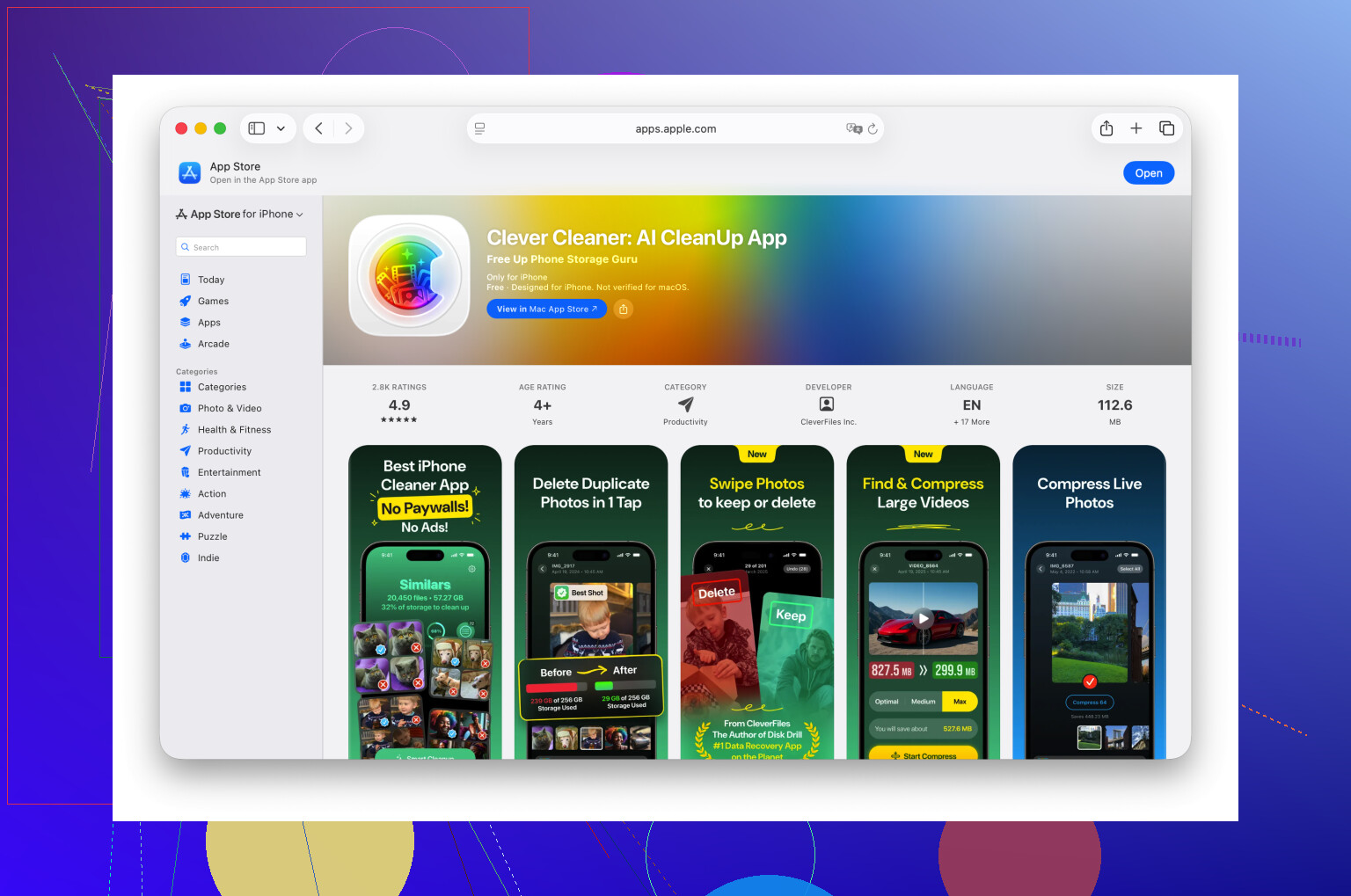Click the Productivity paper plane sidebar icon
The height and width of the screenshot is (896, 1351).
(x=186, y=451)
